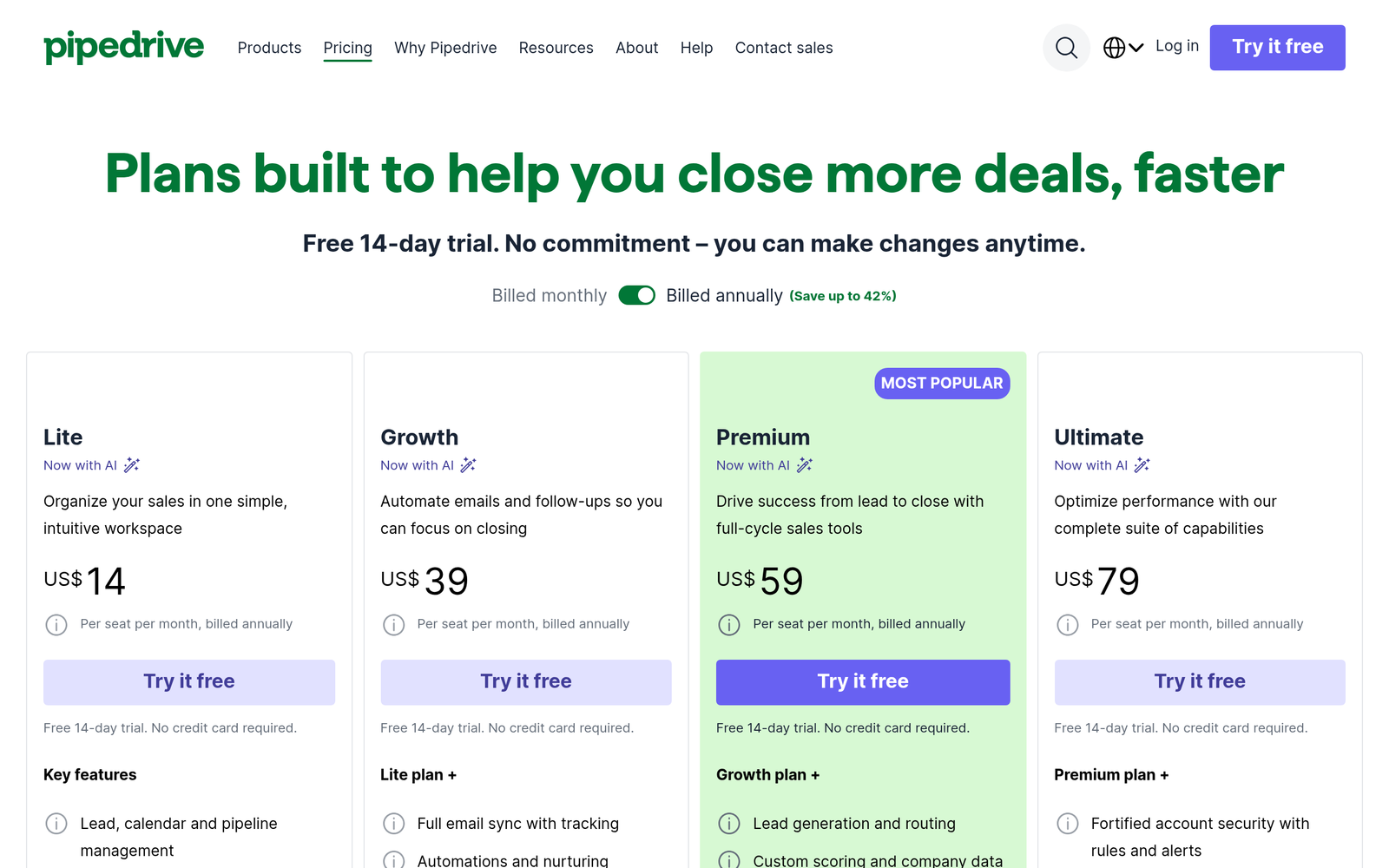Screen dimensions: 1389x868
Task: Click the info icon next to Lead generation and routing
Action: tap(729, 824)
